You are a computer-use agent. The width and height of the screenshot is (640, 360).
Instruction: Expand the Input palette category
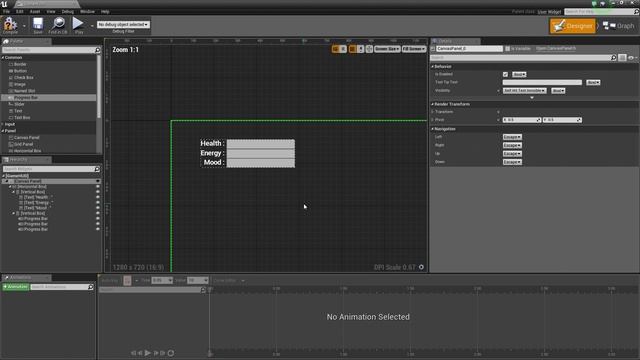pyautogui.click(x=3, y=124)
